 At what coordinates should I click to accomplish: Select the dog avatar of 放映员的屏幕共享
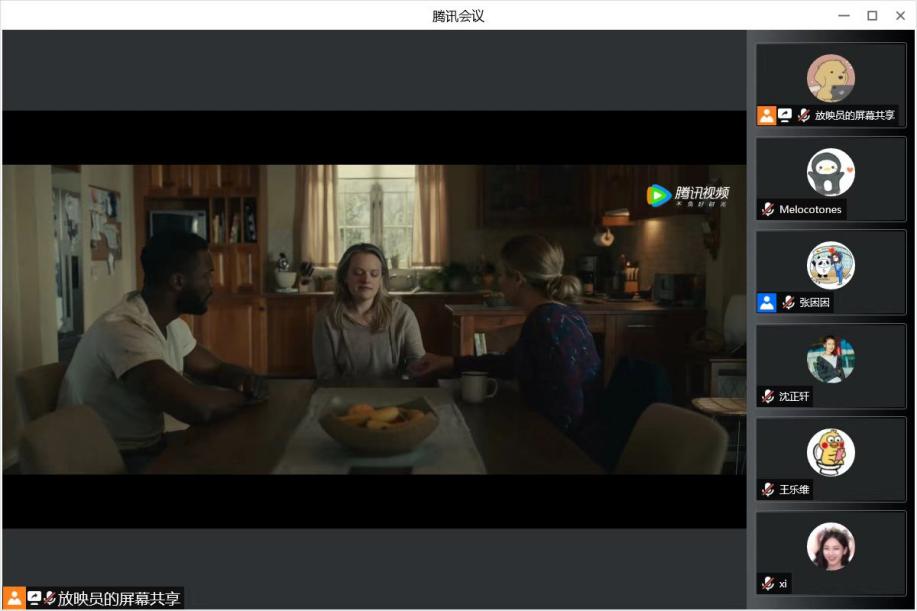(x=830, y=78)
